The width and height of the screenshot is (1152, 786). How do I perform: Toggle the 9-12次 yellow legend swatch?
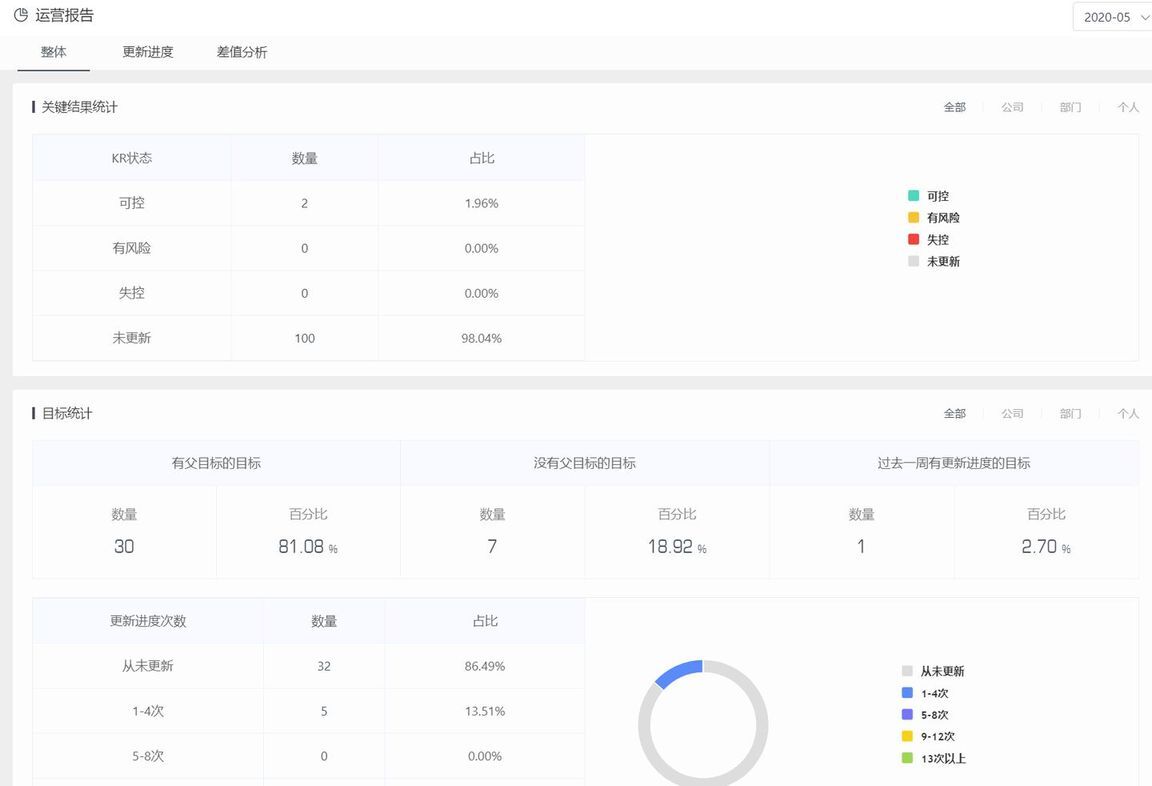tap(907, 736)
